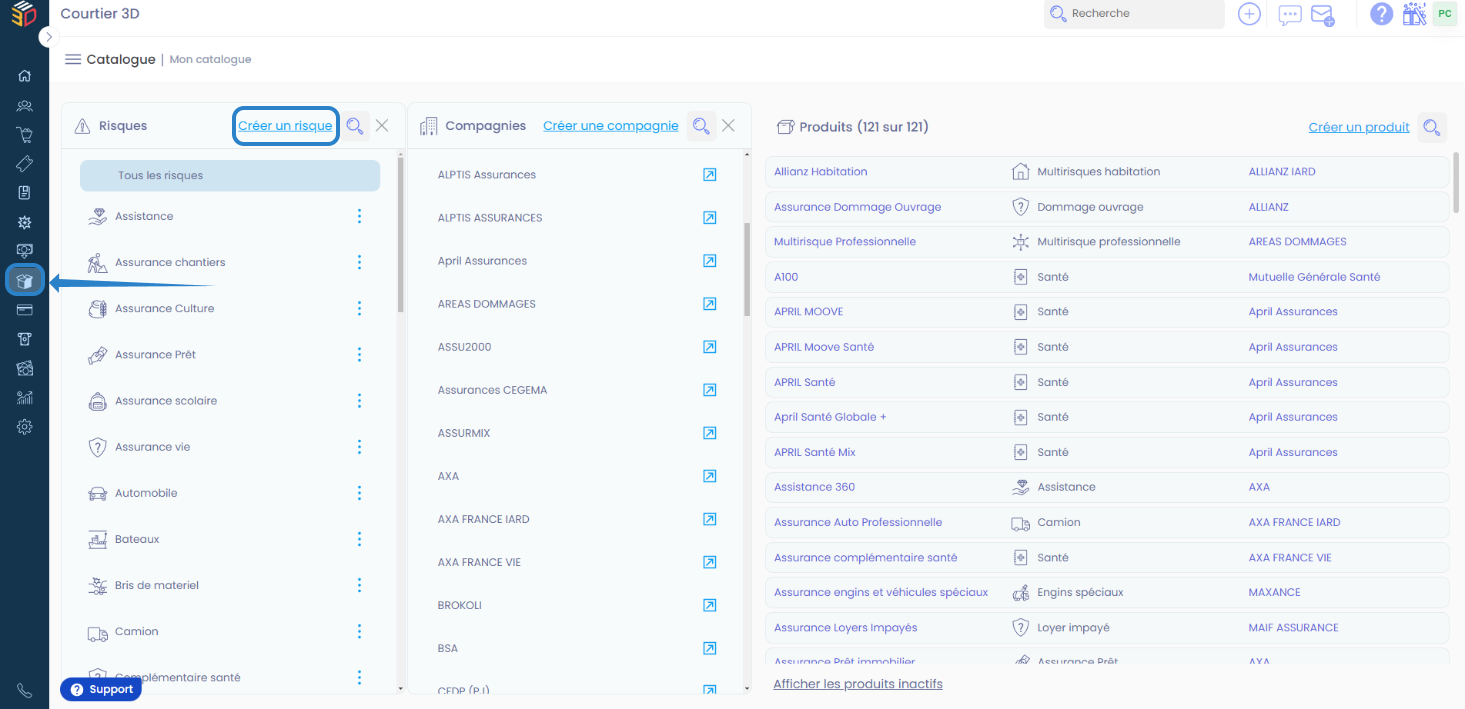The width and height of the screenshot is (1465, 709).
Task: Click the new email envelope icon
Action: tap(1323, 15)
